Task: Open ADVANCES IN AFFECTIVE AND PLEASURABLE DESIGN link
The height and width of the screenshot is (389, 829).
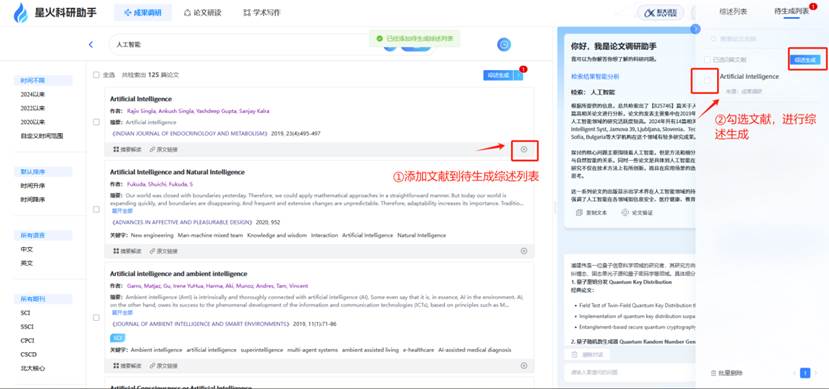Action: click(181, 222)
